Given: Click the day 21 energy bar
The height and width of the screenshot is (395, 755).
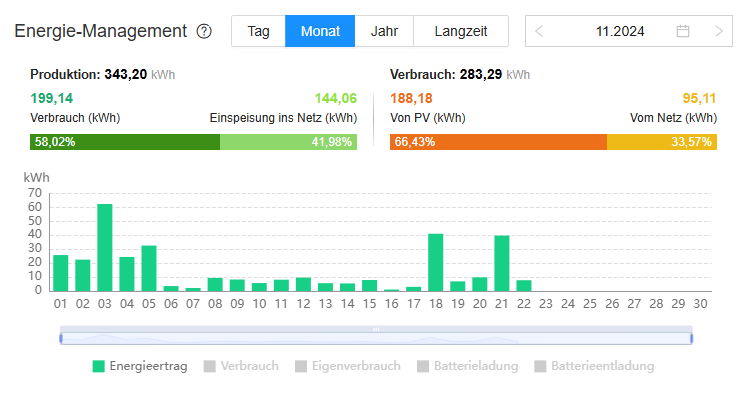Looking at the screenshot, I should click(502, 263).
